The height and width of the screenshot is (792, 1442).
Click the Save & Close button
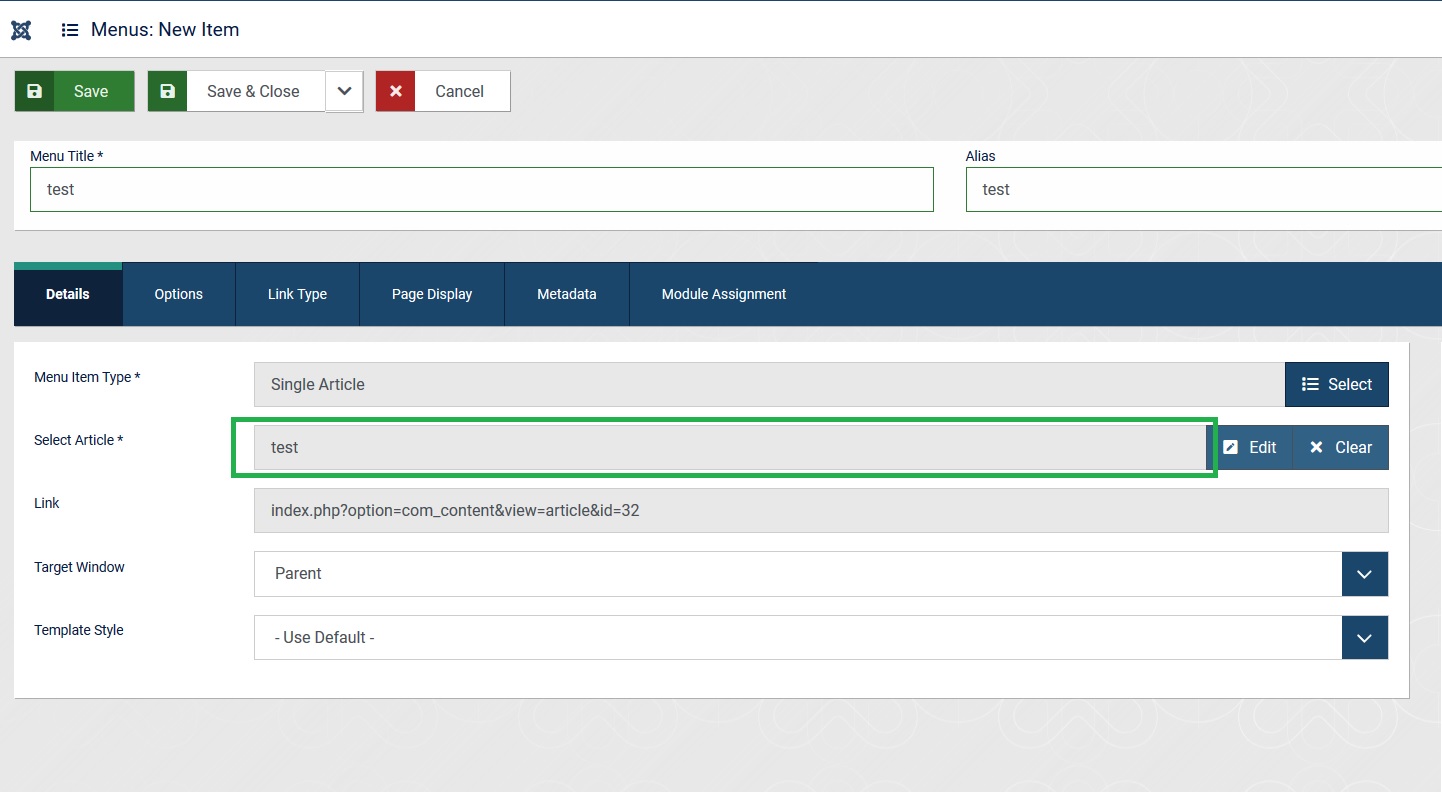click(x=237, y=91)
